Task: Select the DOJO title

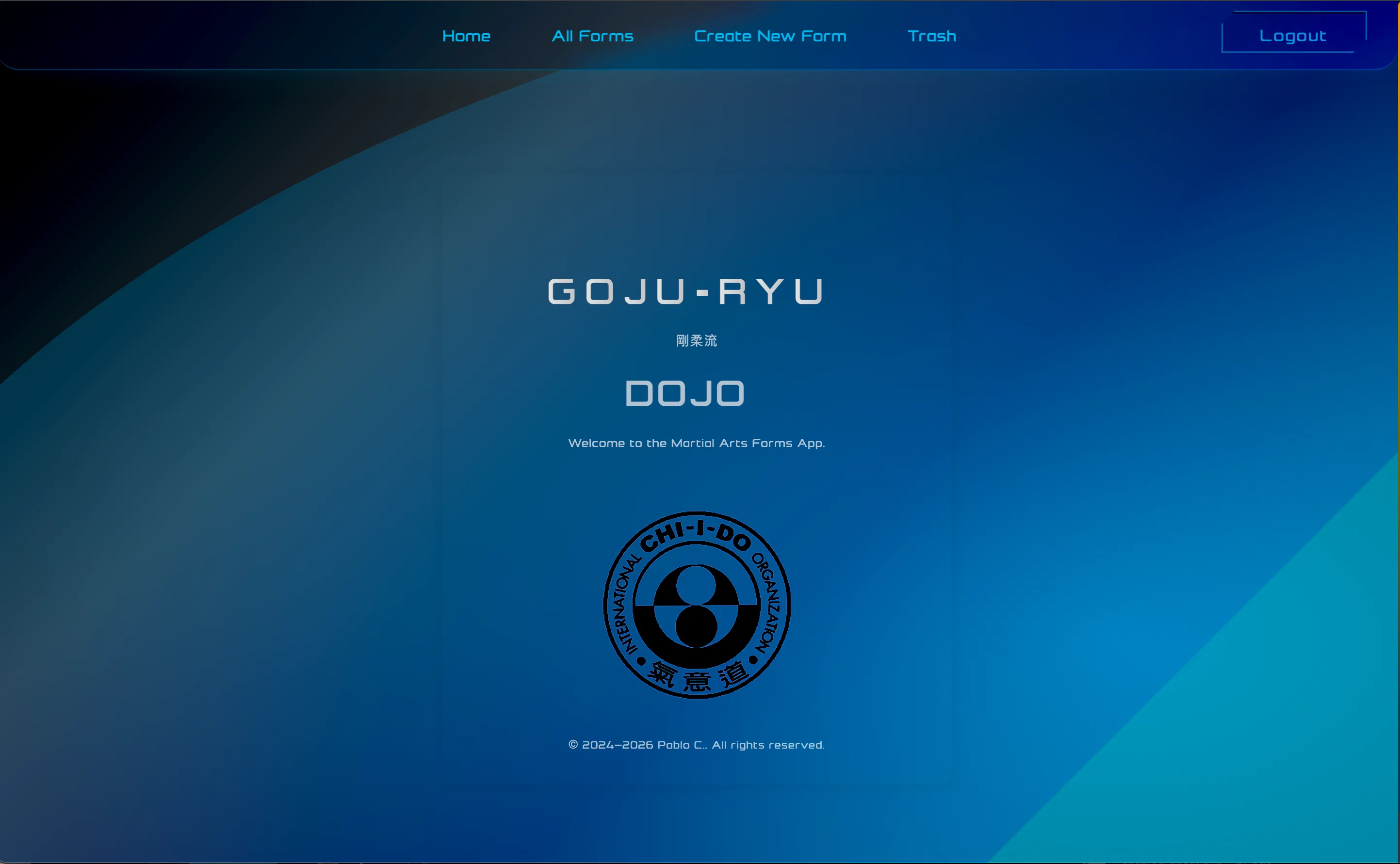Action: pos(685,393)
